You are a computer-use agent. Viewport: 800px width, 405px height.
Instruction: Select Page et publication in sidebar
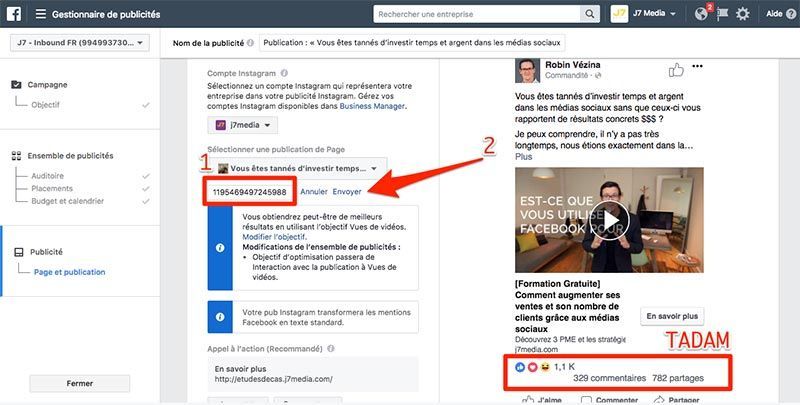point(69,272)
